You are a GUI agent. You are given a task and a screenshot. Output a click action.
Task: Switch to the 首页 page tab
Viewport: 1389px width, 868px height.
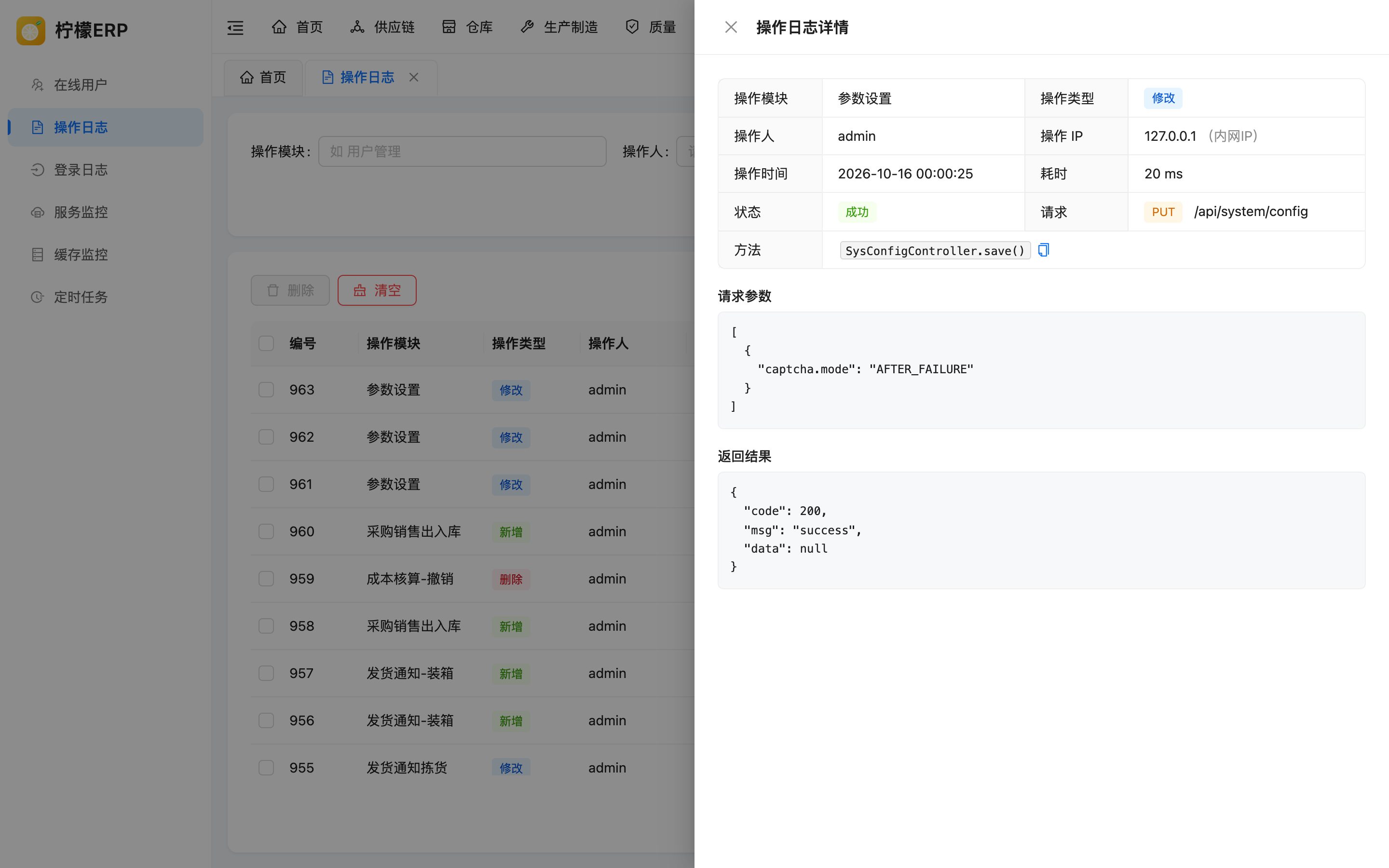pyautogui.click(x=263, y=78)
